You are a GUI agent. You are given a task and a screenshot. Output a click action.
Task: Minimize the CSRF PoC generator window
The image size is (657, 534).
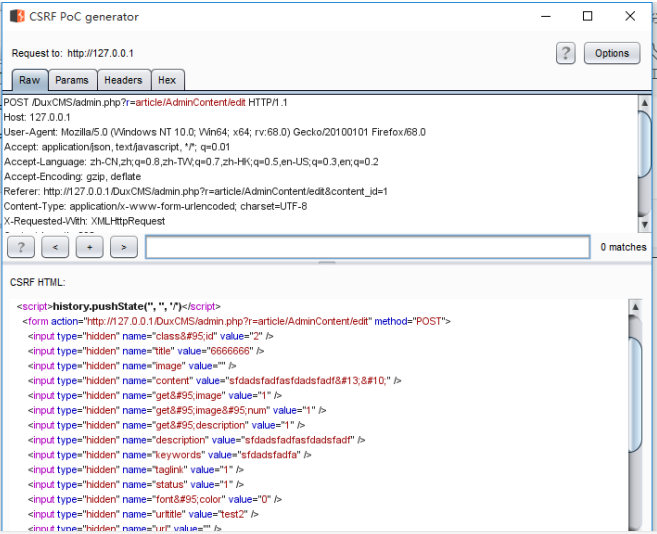tap(546, 16)
